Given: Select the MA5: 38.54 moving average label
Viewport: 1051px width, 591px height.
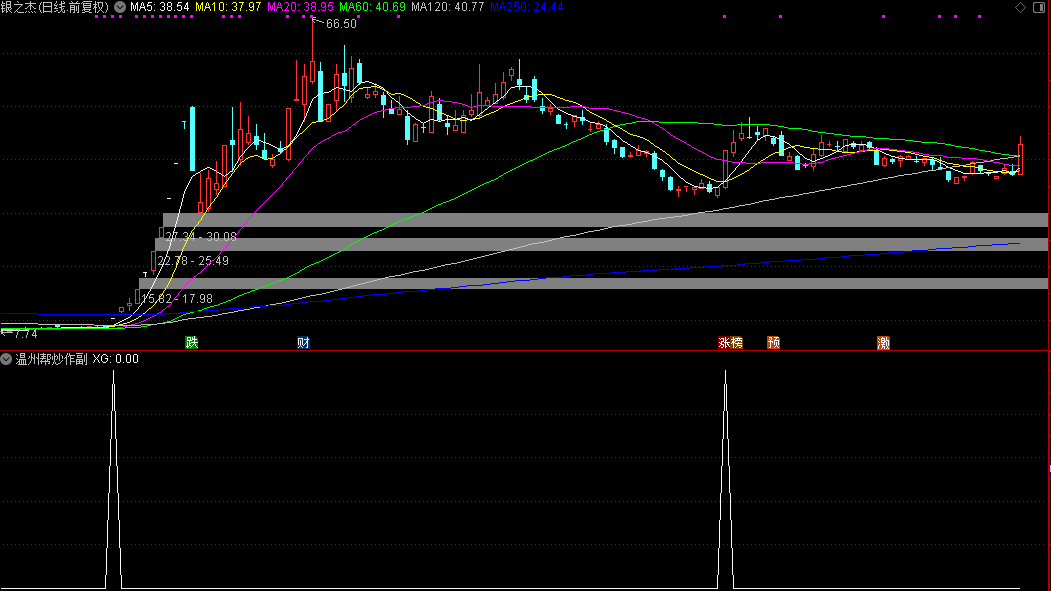Looking at the screenshot, I should tap(160, 7).
